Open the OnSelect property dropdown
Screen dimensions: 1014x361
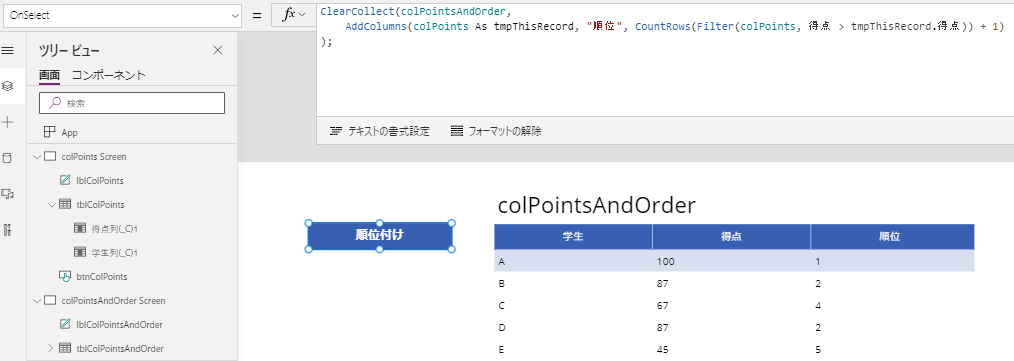(122, 15)
